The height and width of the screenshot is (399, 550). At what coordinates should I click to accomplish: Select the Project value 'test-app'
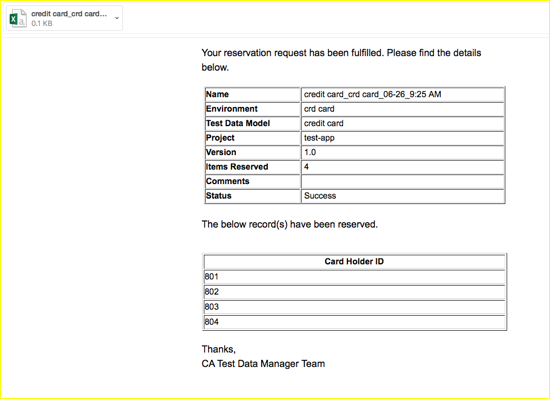[x=403, y=138]
